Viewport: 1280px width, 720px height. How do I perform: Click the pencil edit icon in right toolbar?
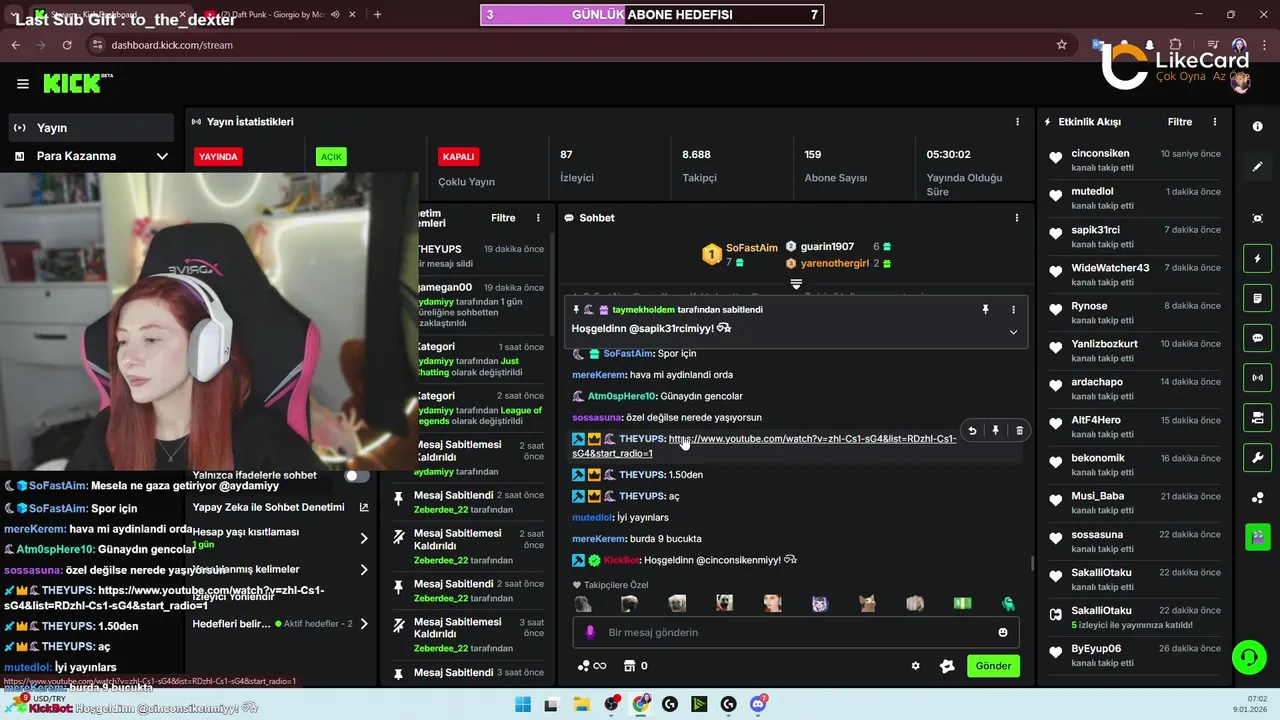tap(1257, 166)
